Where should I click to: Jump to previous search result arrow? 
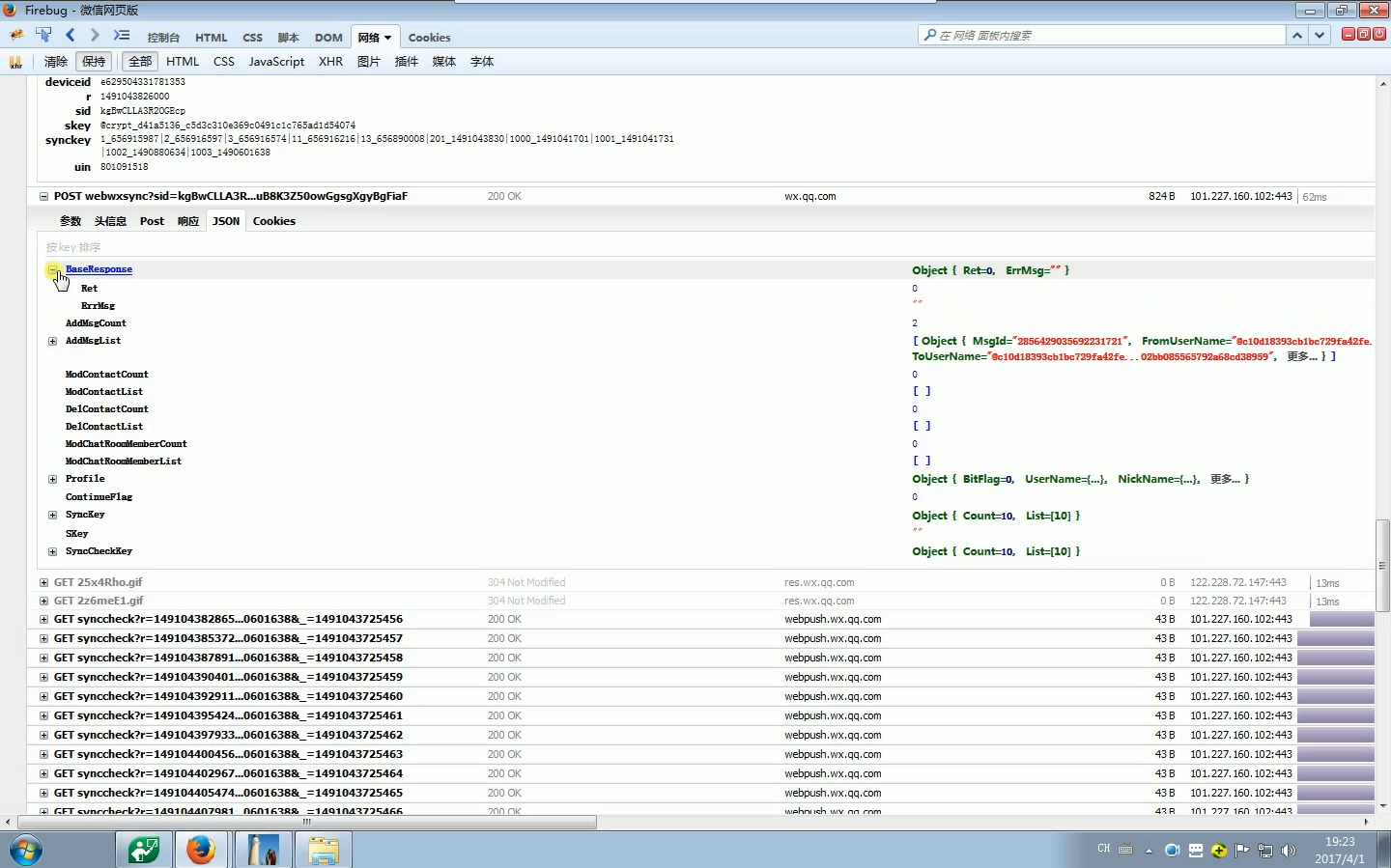pyautogui.click(x=1297, y=35)
